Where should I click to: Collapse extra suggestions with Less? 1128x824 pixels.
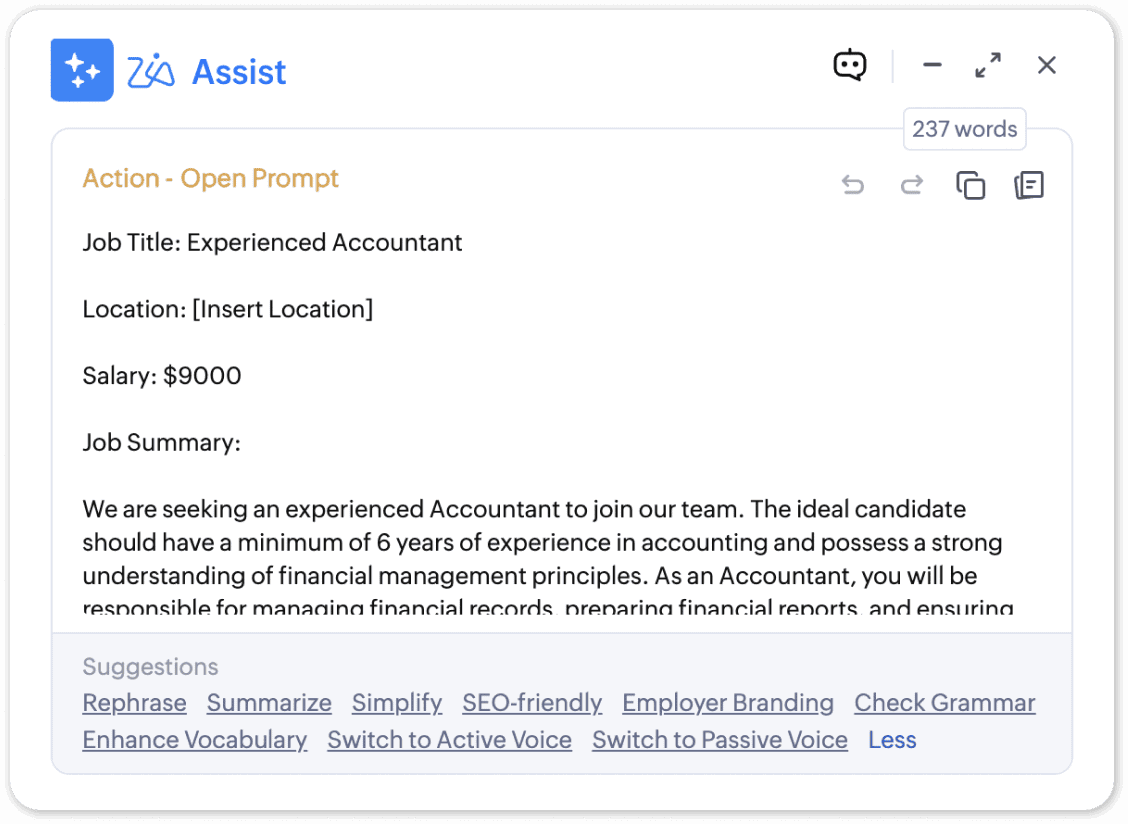[x=892, y=739]
